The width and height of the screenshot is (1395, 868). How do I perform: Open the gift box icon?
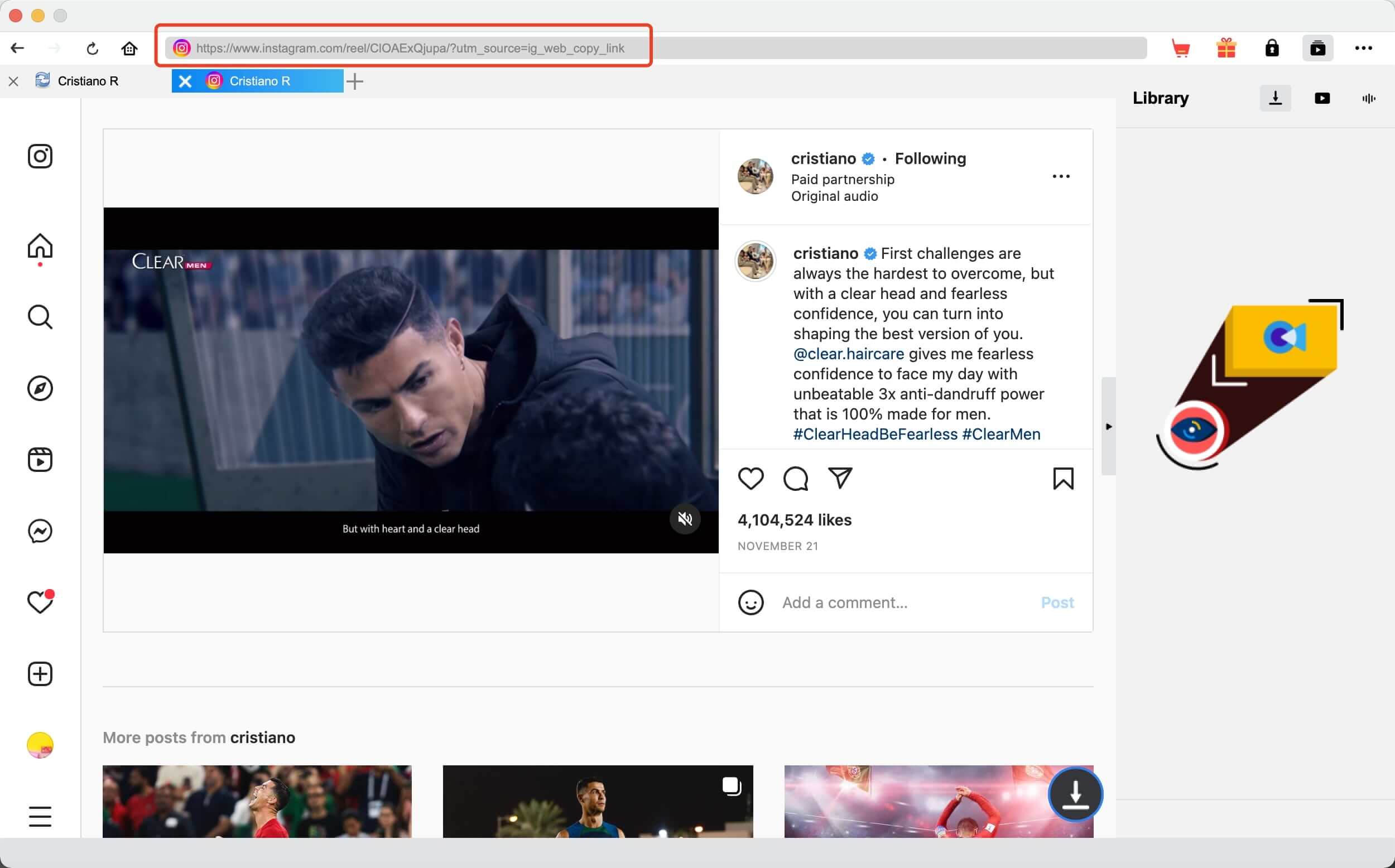point(1226,48)
